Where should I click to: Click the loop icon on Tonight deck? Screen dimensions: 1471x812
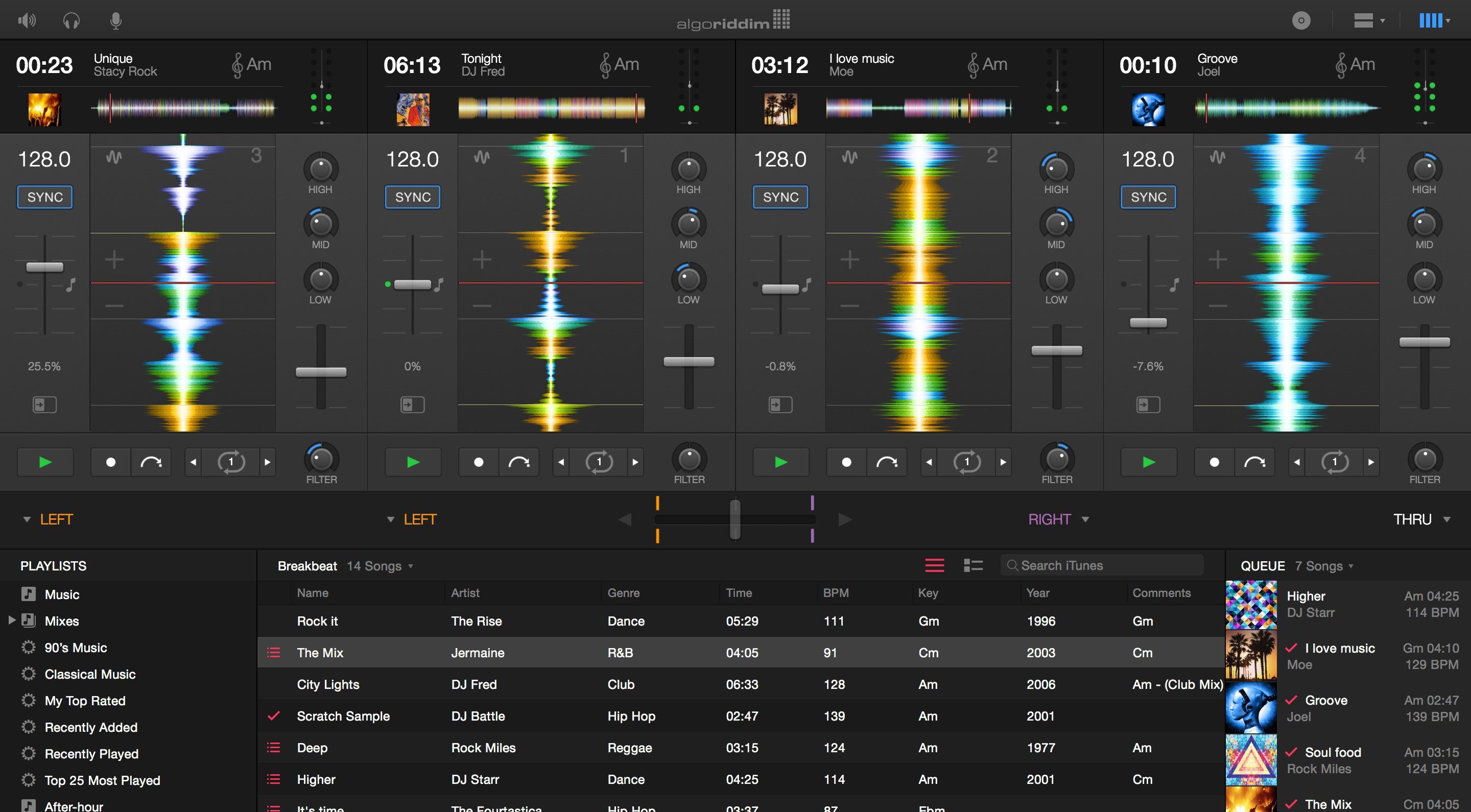(599, 462)
